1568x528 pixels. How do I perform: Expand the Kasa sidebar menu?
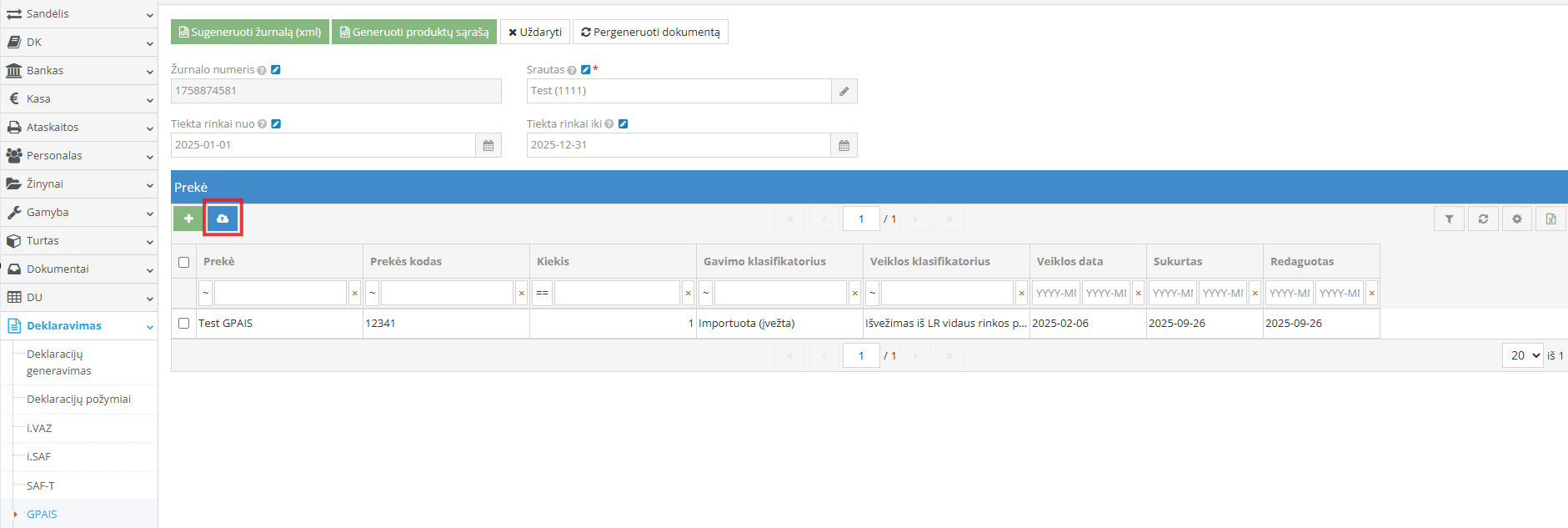tap(79, 99)
